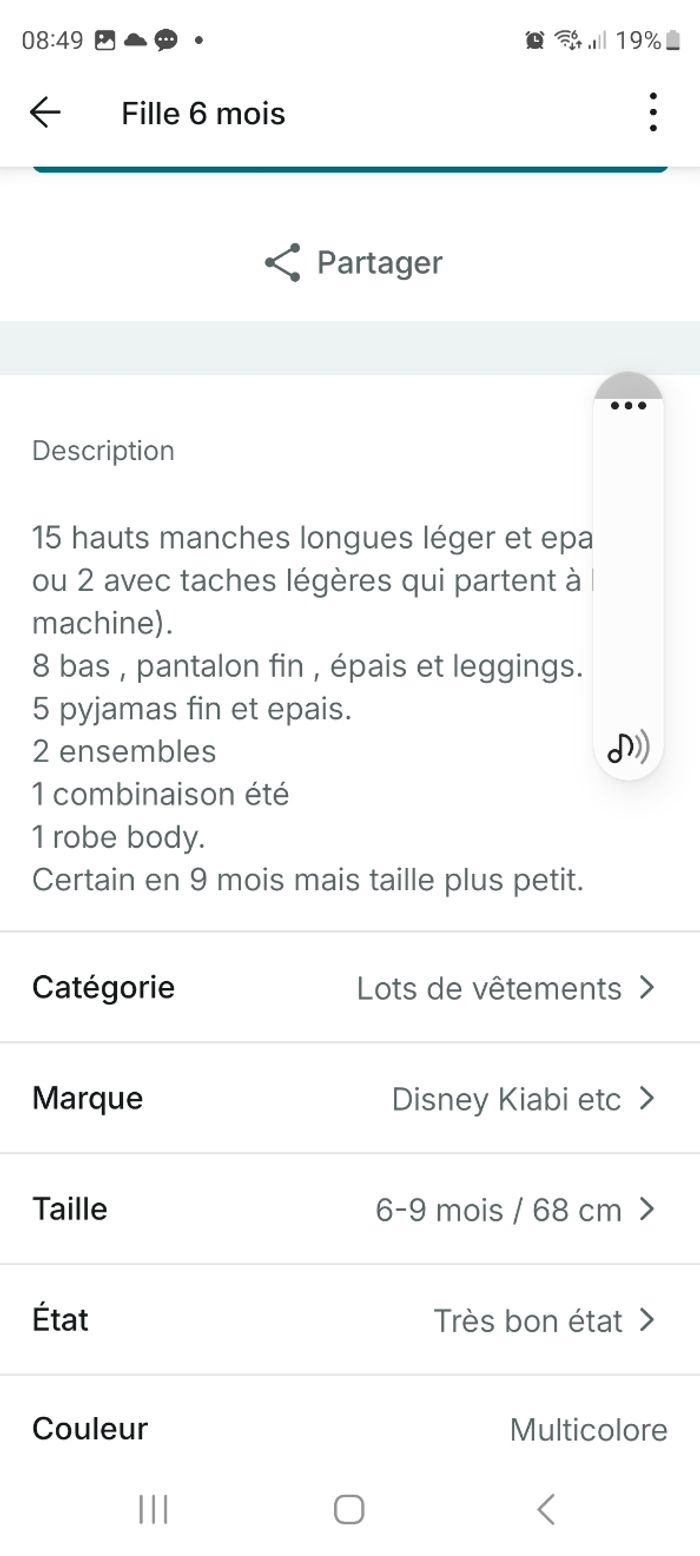Expand État chevron for Très bon état
700x1556 pixels.
click(647, 1321)
